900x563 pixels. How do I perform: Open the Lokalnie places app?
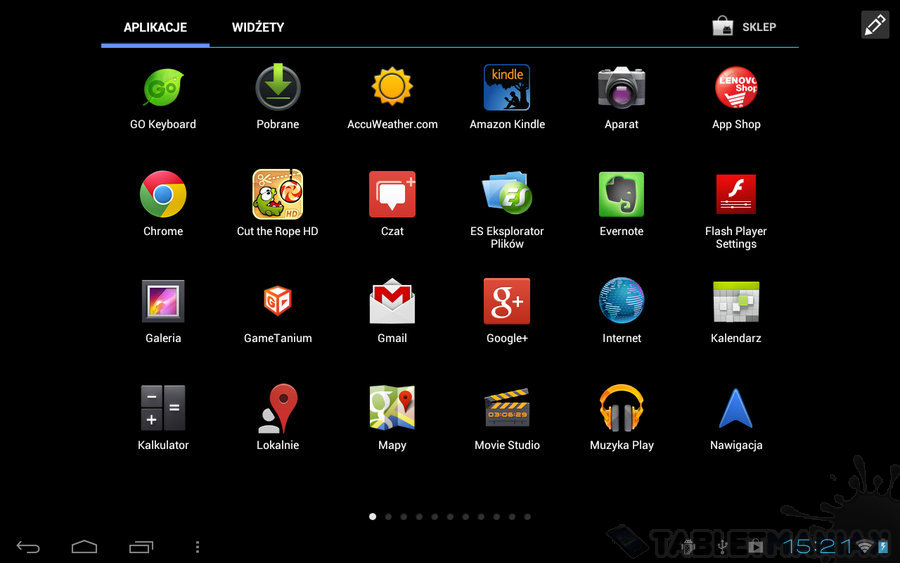pos(278,408)
